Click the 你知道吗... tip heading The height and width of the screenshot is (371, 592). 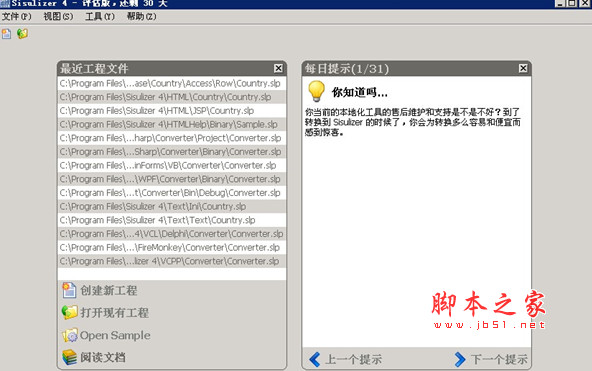pos(359,92)
